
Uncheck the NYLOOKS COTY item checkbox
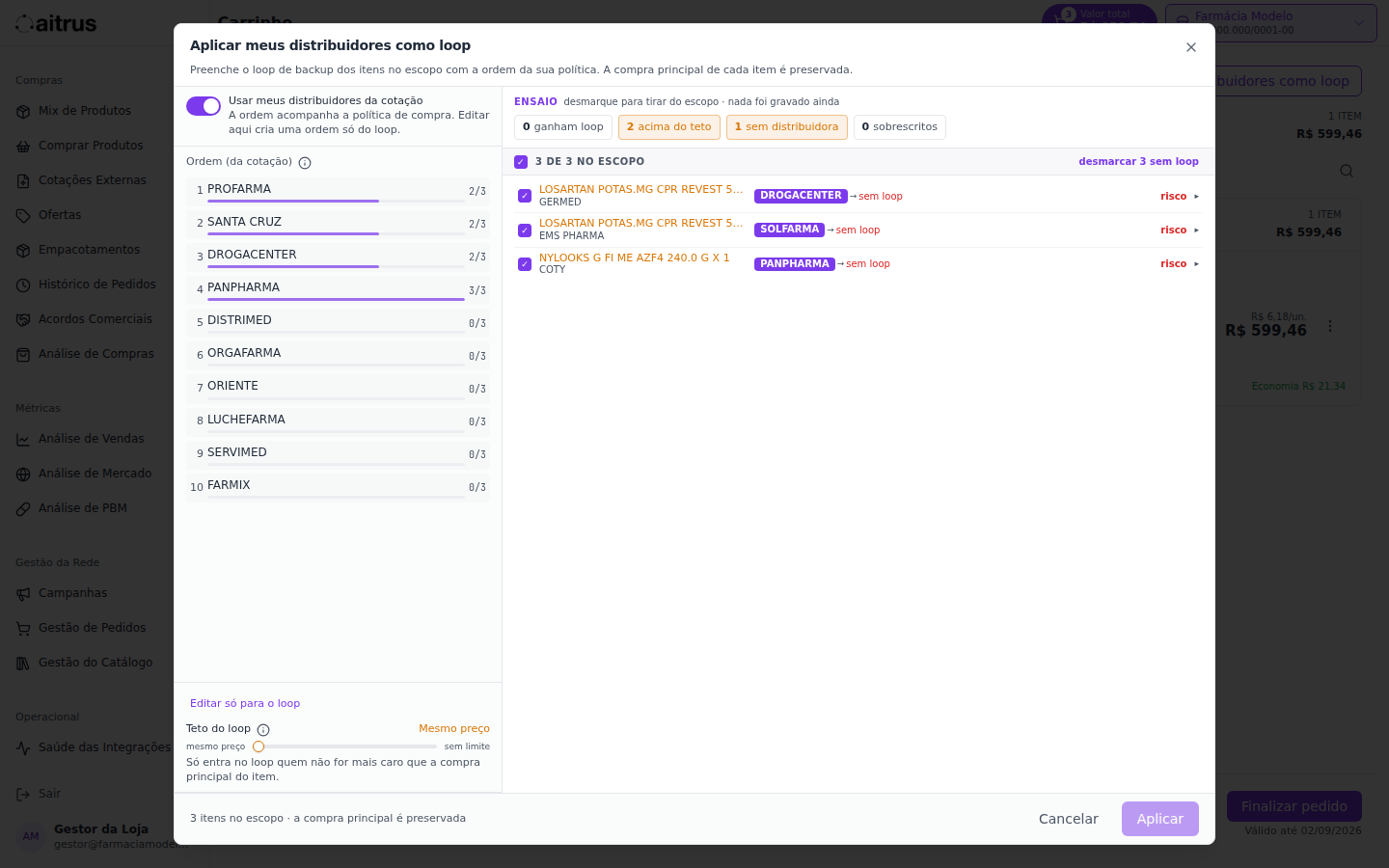point(525,264)
